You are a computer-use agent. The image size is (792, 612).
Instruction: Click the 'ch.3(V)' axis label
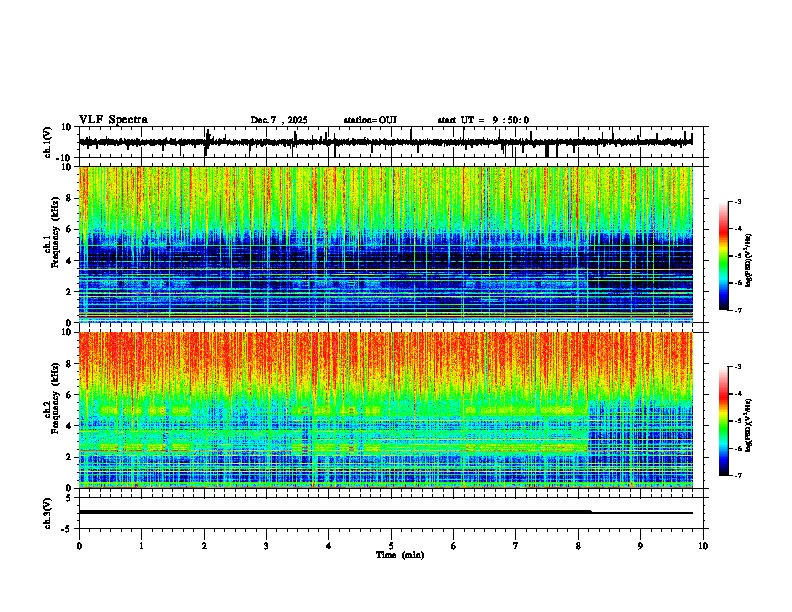pyautogui.click(x=48, y=514)
